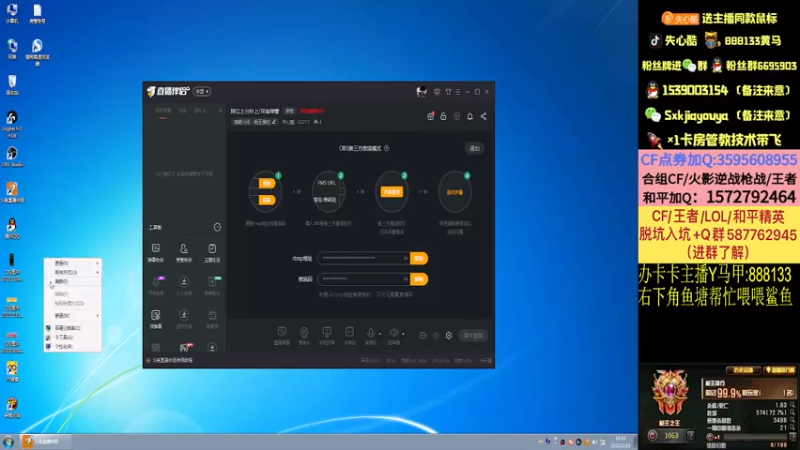This screenshot has height=450, width=800.
Task: Choose 屏幕分辨率(C) in the context menu
Action: pyautogui.click(x=73, y=328)
